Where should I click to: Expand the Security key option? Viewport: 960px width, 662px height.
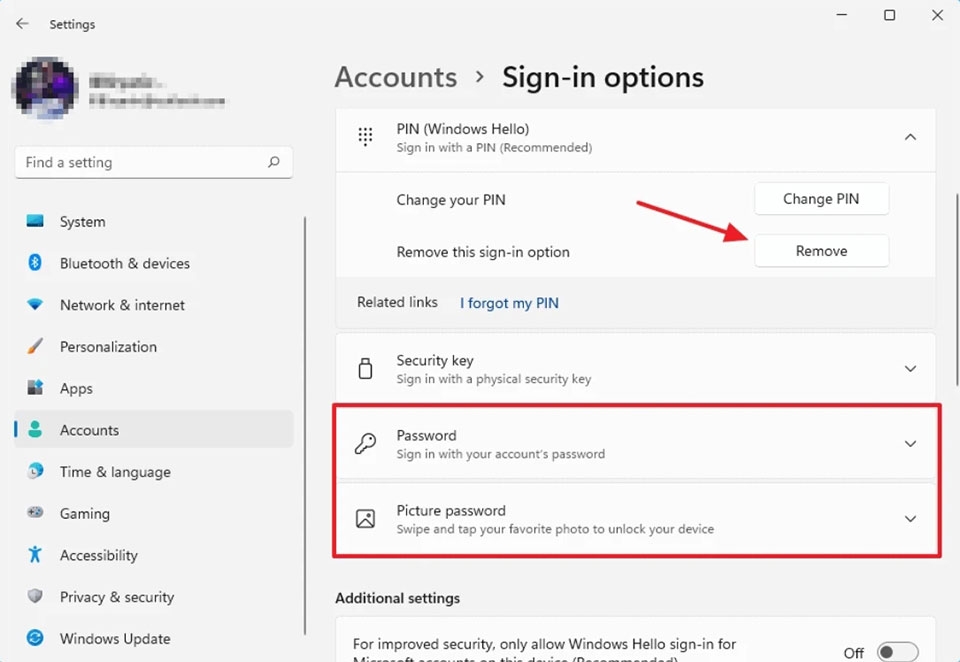click(910, 369)
